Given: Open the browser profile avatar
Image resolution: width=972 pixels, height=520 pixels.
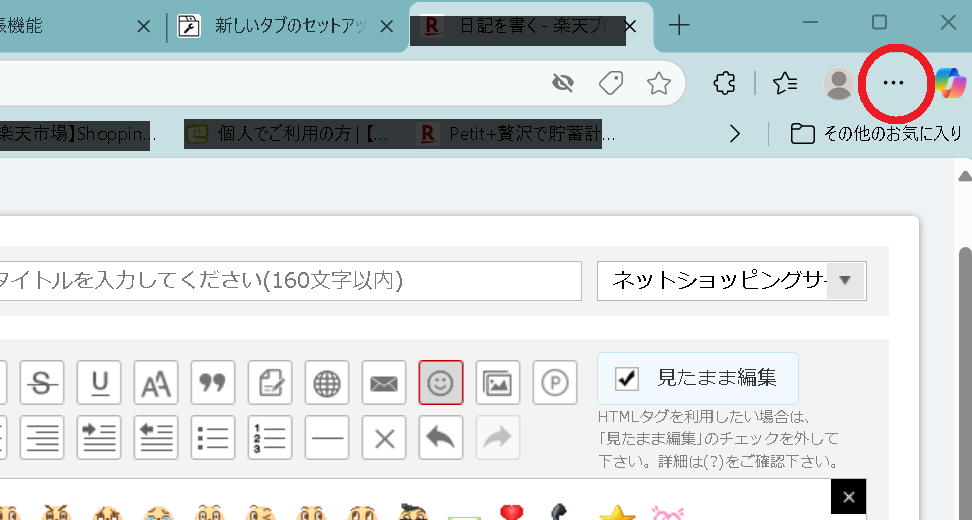Looking at the screenshot, I should 839,83.
